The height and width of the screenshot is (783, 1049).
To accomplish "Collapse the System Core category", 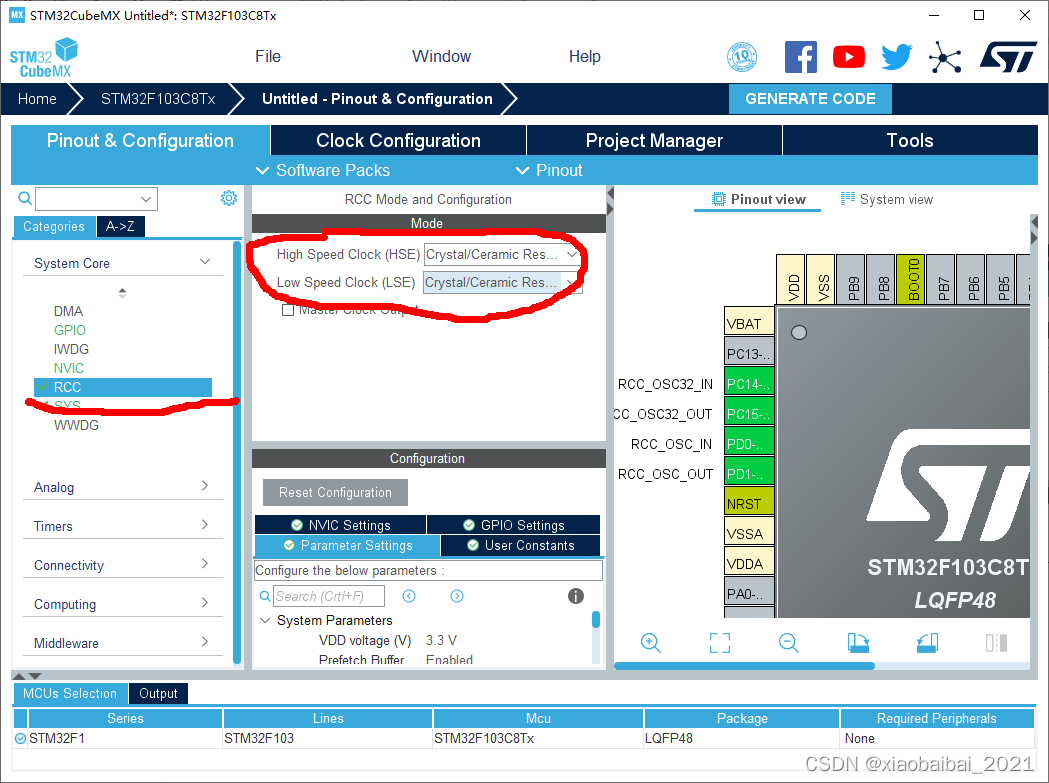I will pyautogui.click(x=205, y=262).
